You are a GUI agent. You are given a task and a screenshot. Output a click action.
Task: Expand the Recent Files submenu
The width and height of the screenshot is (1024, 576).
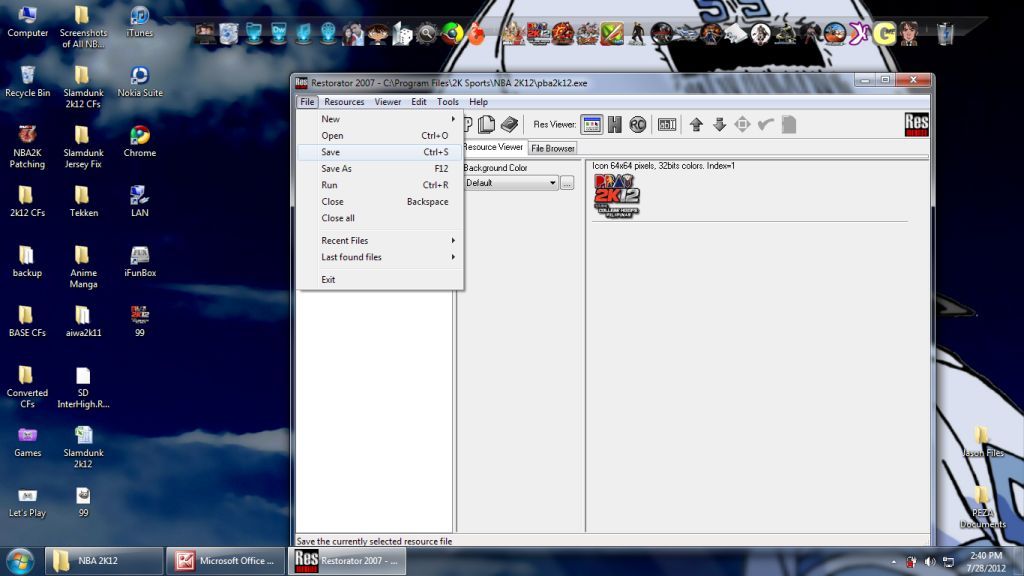[379, 240]
